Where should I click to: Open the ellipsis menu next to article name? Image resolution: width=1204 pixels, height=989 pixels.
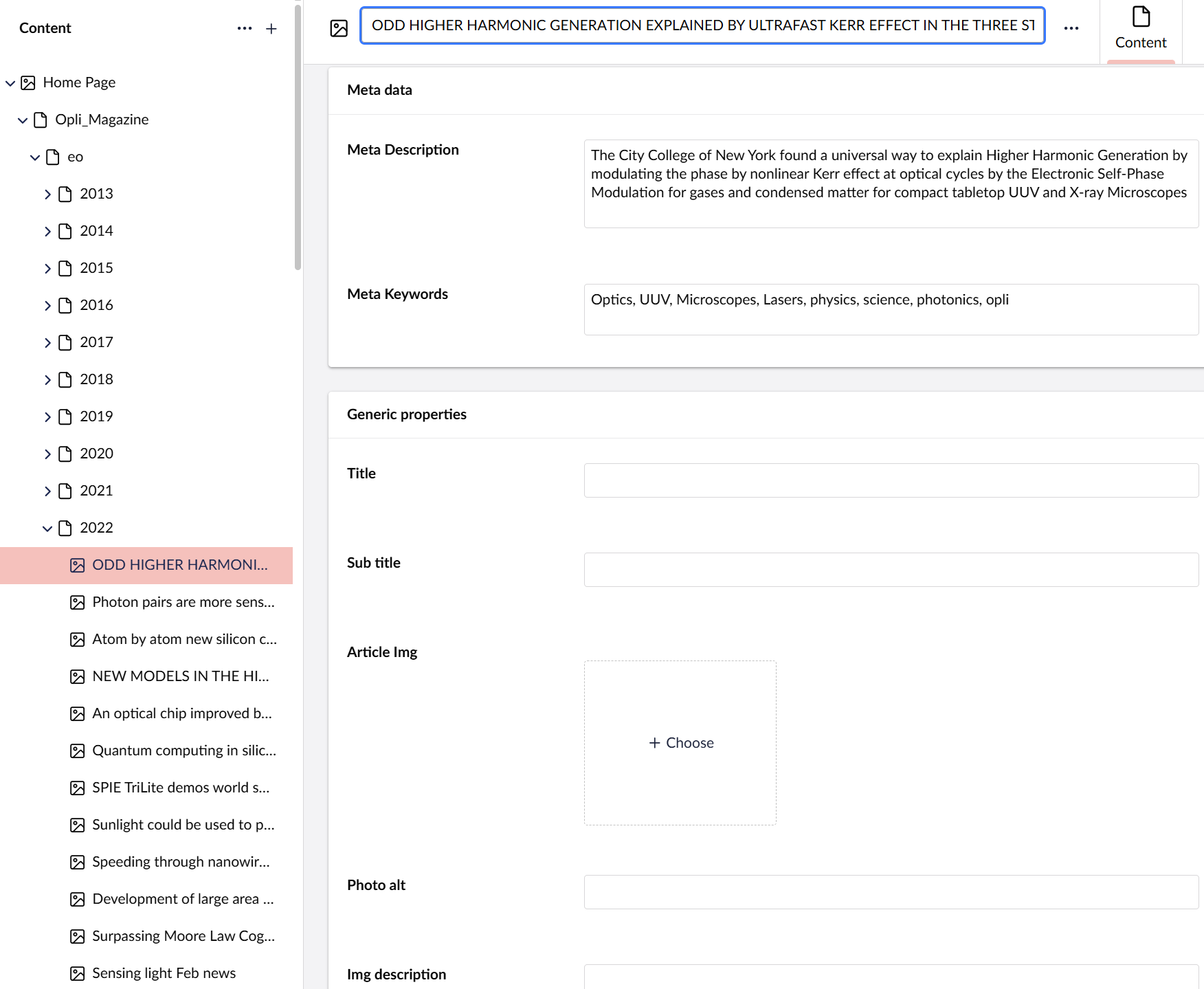click(1071, 28)
